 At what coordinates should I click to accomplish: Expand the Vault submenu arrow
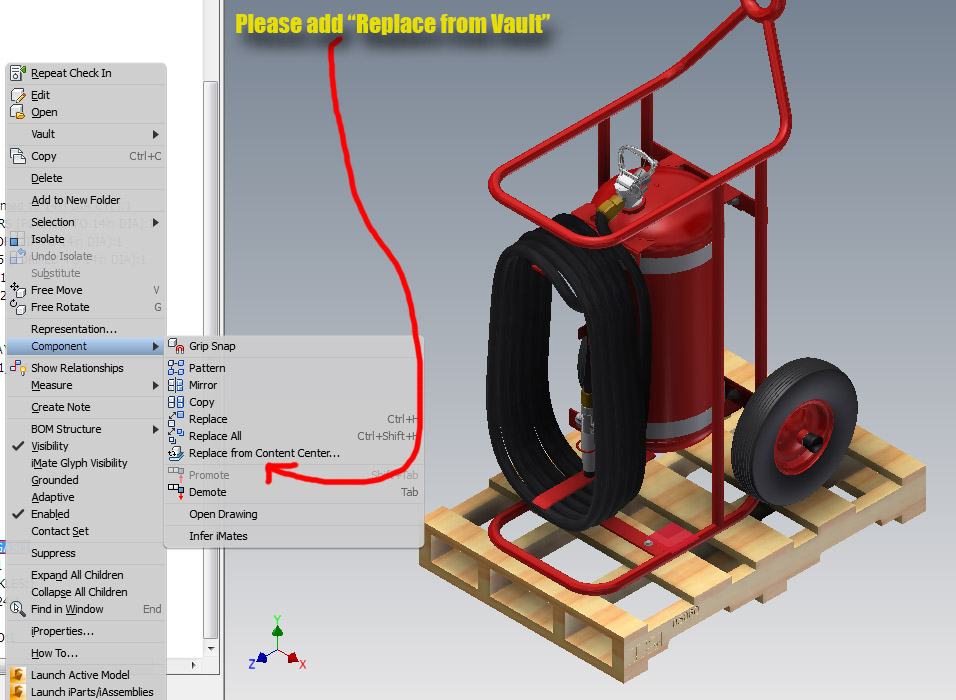point(155,134)
